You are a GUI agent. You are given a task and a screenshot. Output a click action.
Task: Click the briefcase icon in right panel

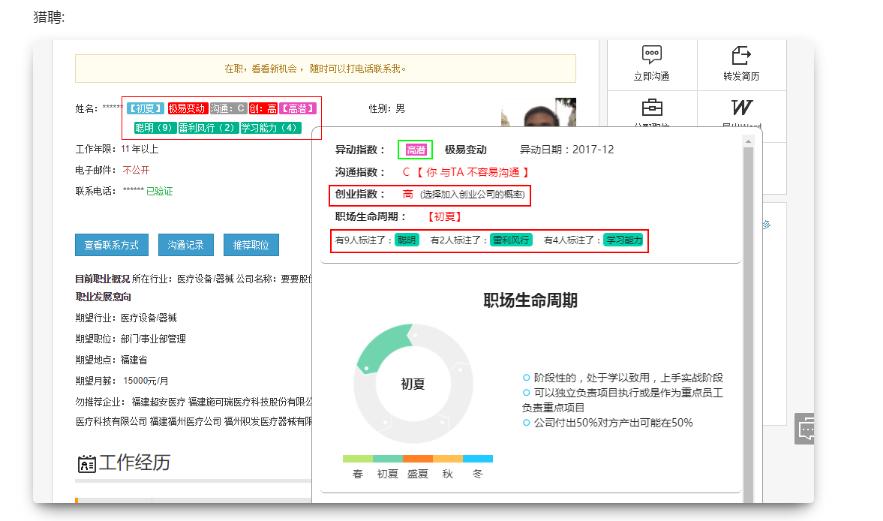point(651,107)
